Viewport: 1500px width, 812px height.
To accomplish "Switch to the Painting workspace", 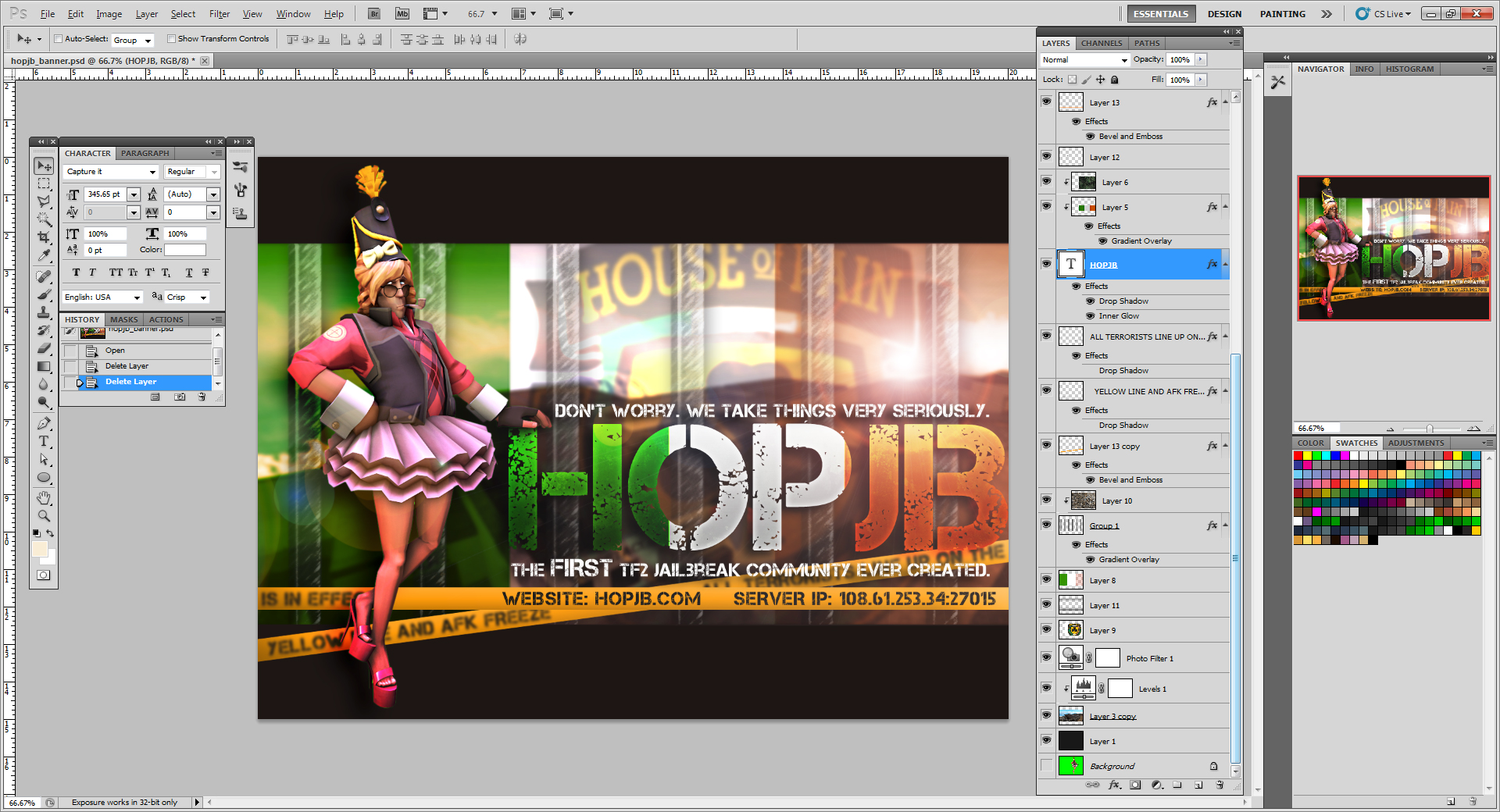I will [x=1282, y=14].
